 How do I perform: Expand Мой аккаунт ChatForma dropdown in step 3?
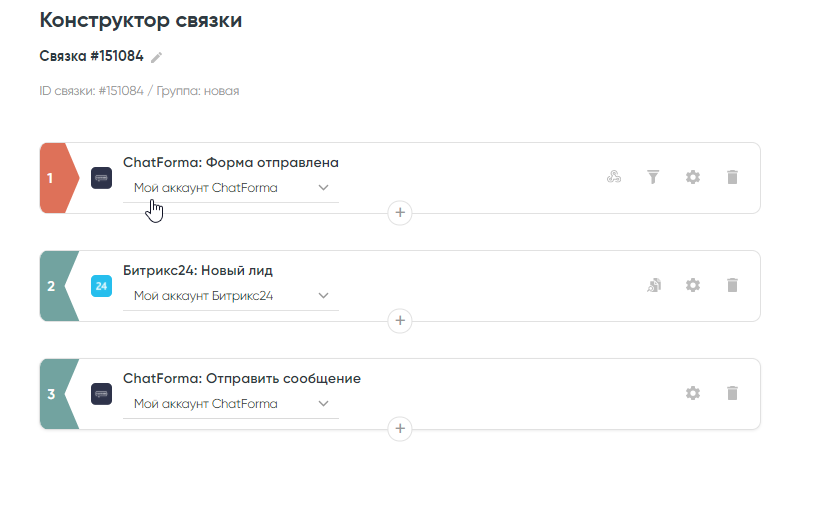(231, 404)
